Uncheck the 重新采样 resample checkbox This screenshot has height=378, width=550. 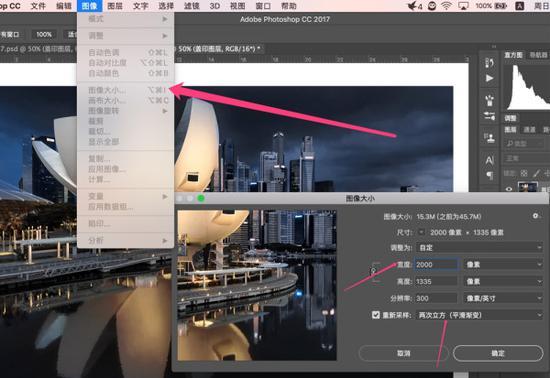376,315
